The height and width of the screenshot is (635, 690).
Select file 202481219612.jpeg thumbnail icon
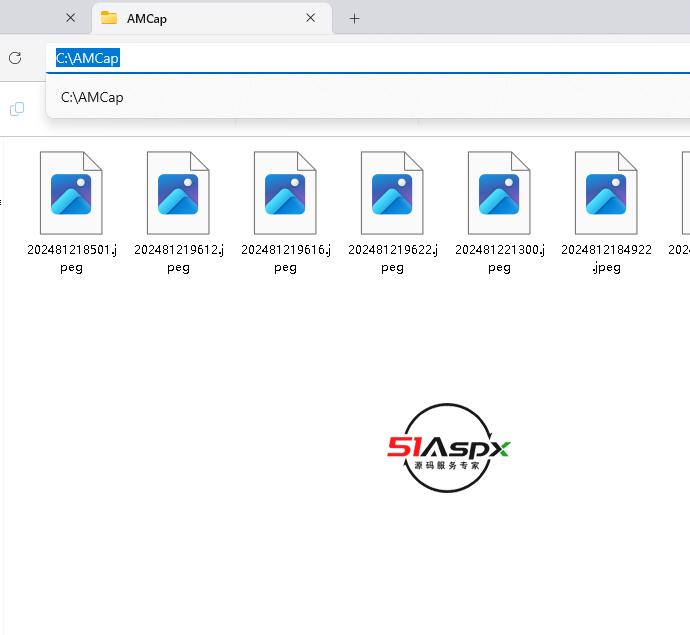tap(178, 193)
